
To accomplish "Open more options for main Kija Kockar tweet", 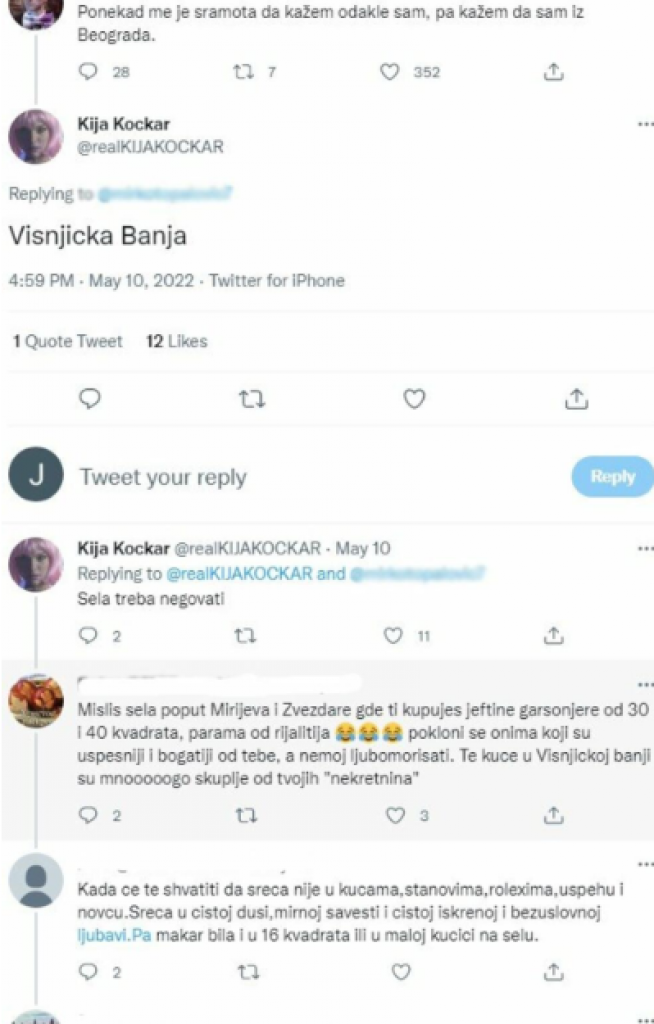I will pos(644,125).
